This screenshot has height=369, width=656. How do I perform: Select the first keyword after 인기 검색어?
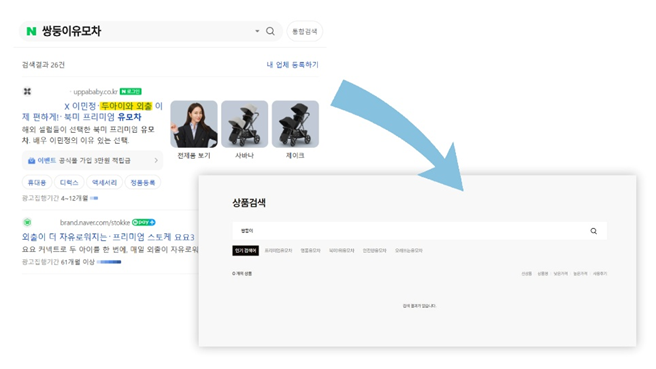(278, 251)
